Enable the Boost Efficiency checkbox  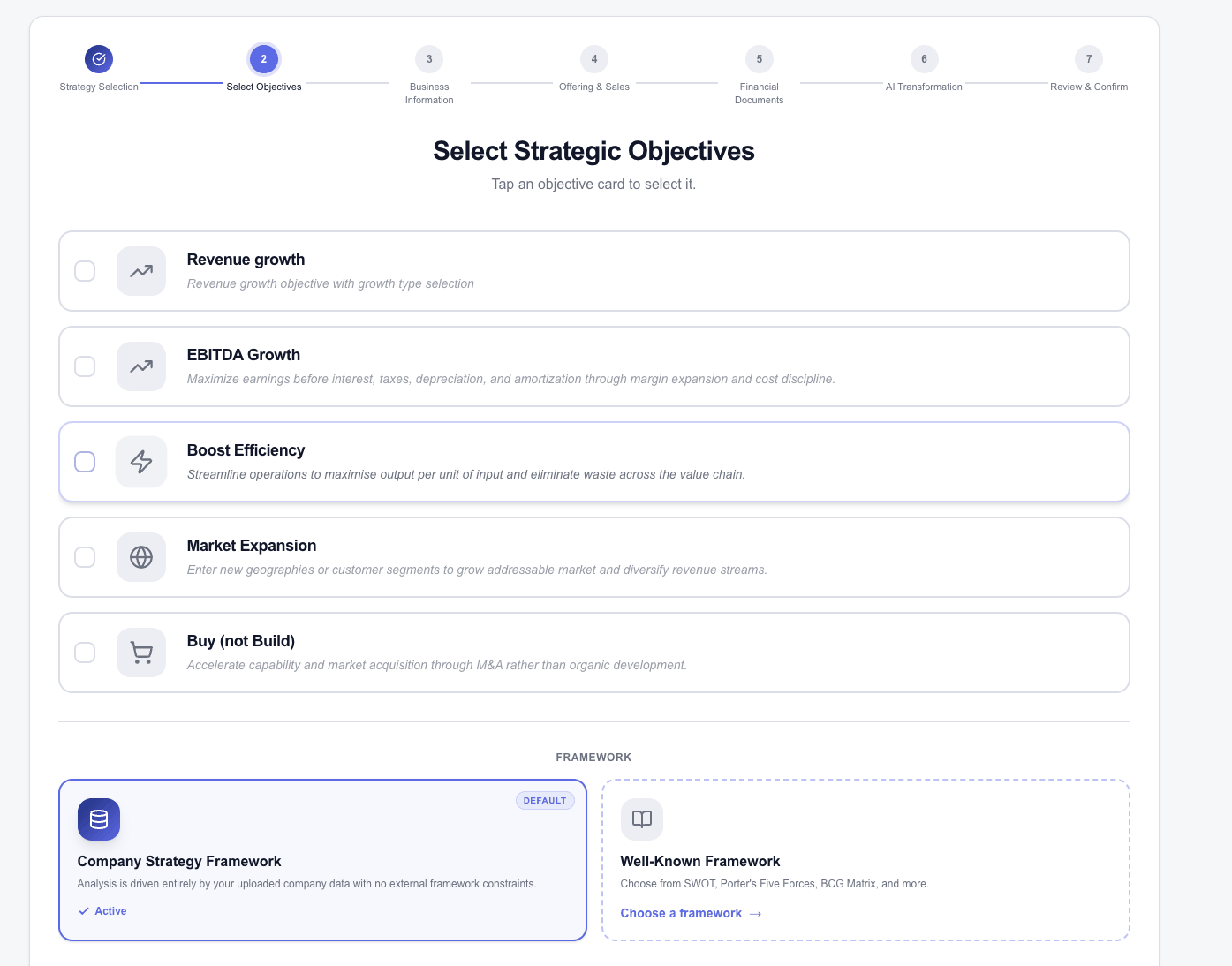coord(85,462)
